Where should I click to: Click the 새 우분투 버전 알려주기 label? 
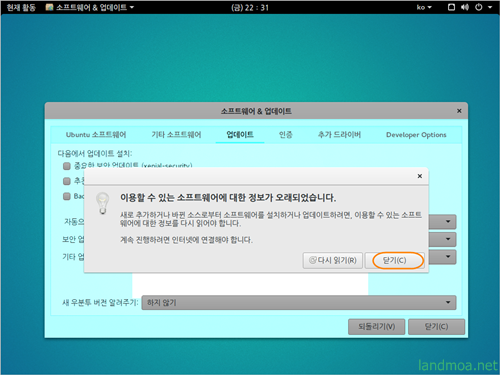click(x=100, y=303)
